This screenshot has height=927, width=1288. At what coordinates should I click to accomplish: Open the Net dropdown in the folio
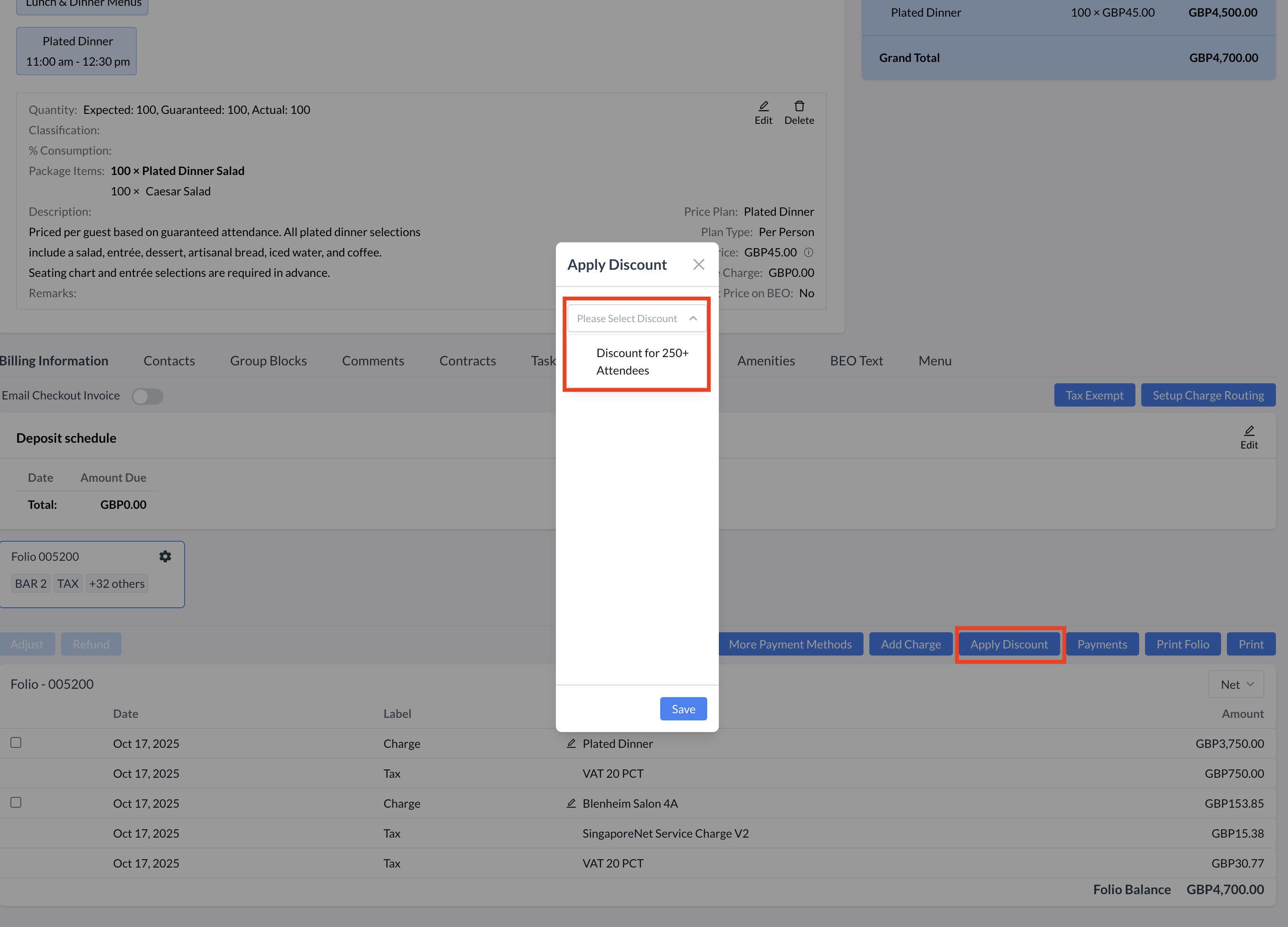click(1236, 685)
